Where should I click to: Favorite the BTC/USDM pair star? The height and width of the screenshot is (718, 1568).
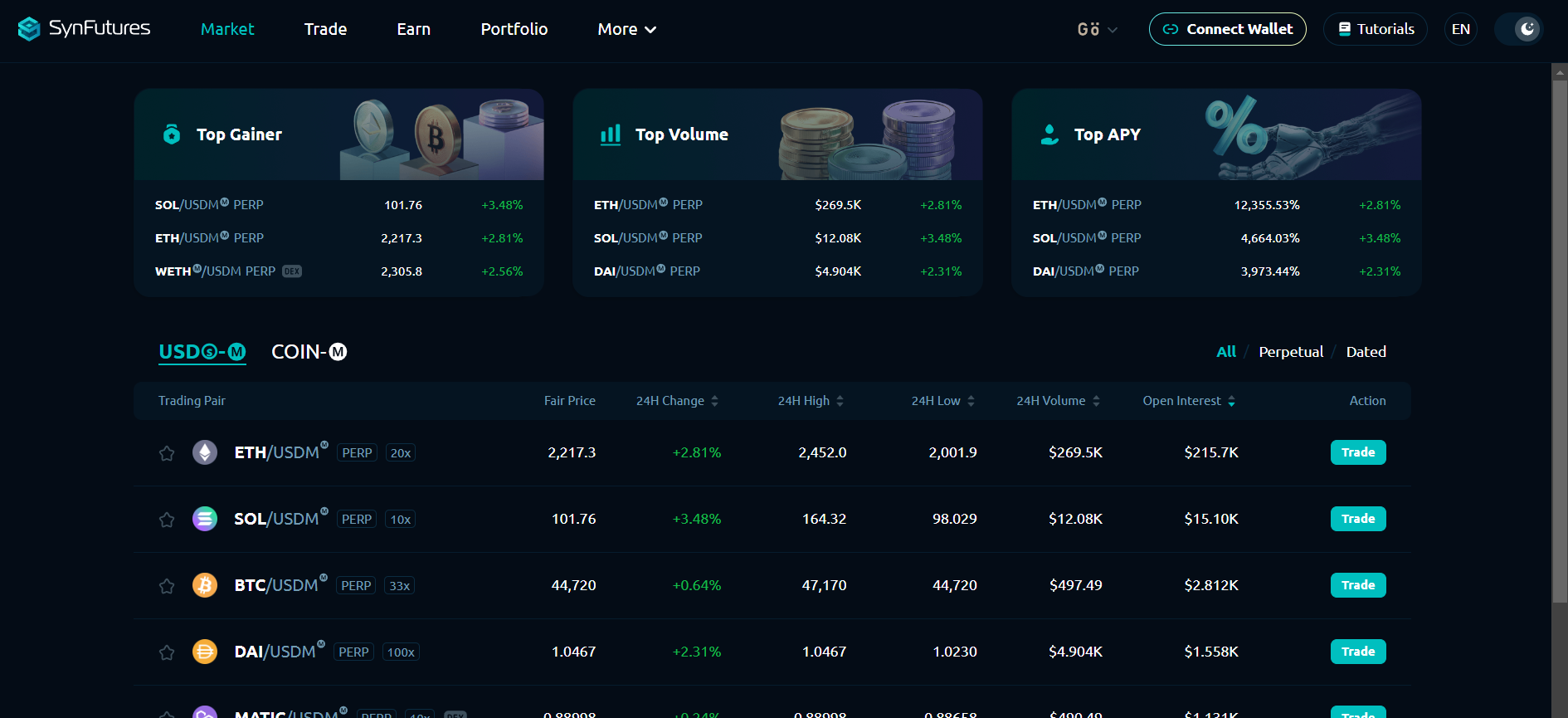pos(167,586)
